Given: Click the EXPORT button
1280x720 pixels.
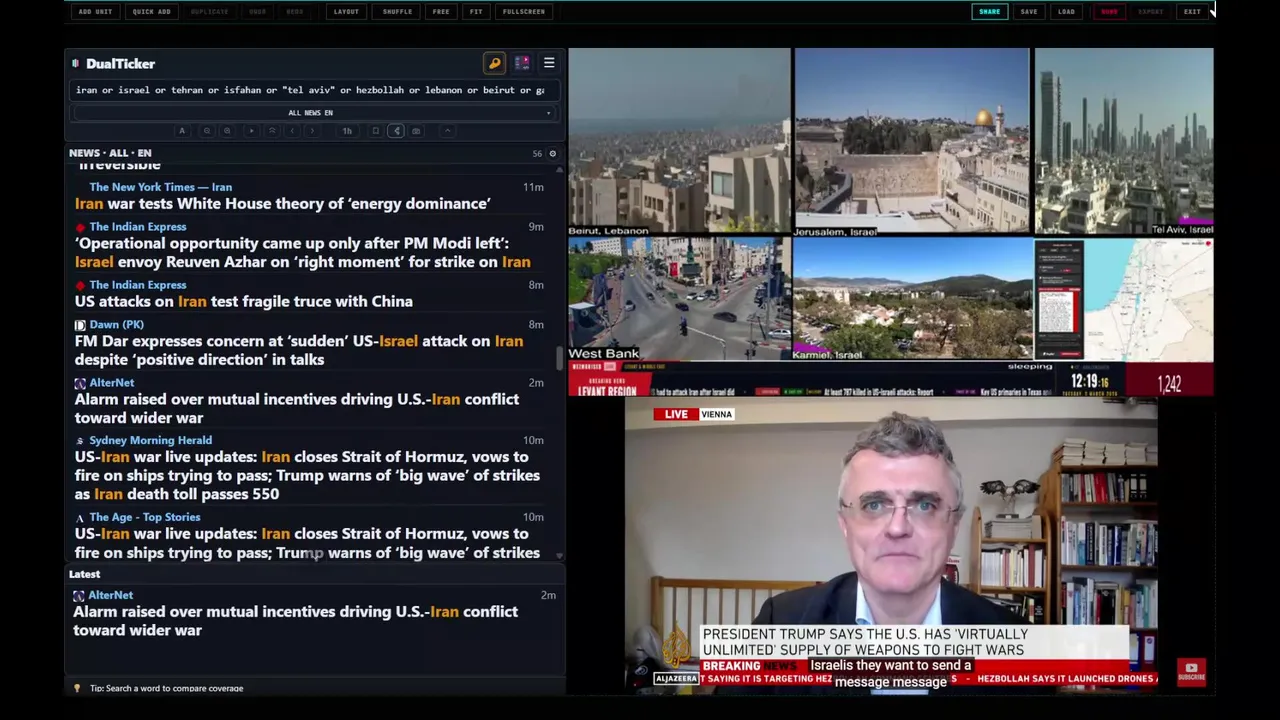Looking at the screenshot, I should tap(1151, 12).
